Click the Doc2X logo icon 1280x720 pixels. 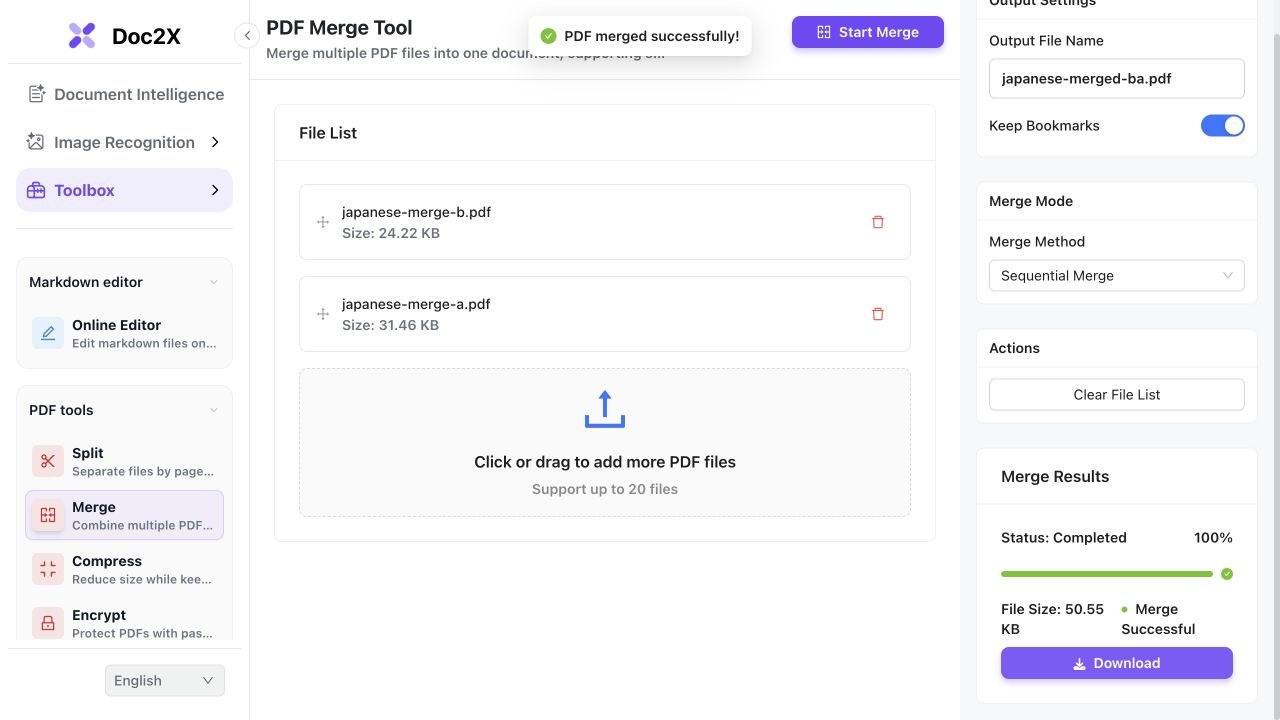click(x=82, y=36)
